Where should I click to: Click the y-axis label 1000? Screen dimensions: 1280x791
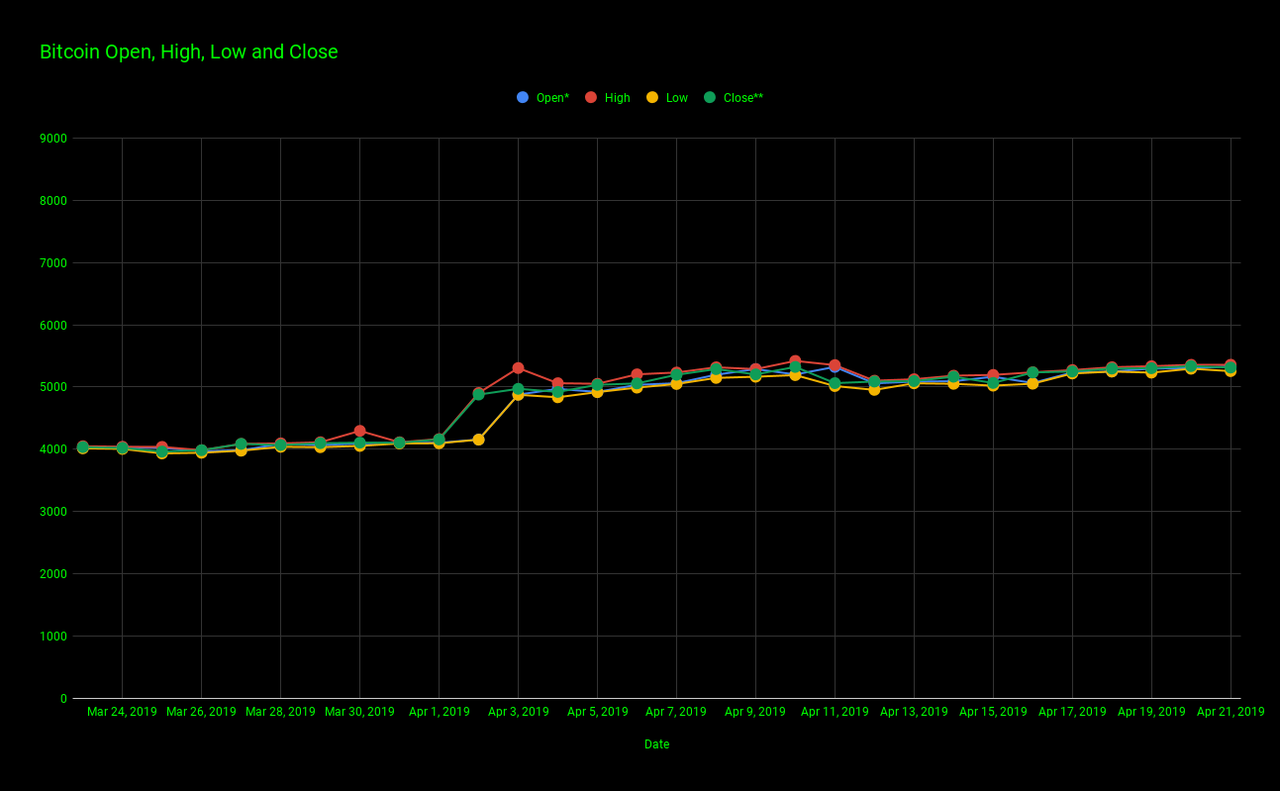55,636
